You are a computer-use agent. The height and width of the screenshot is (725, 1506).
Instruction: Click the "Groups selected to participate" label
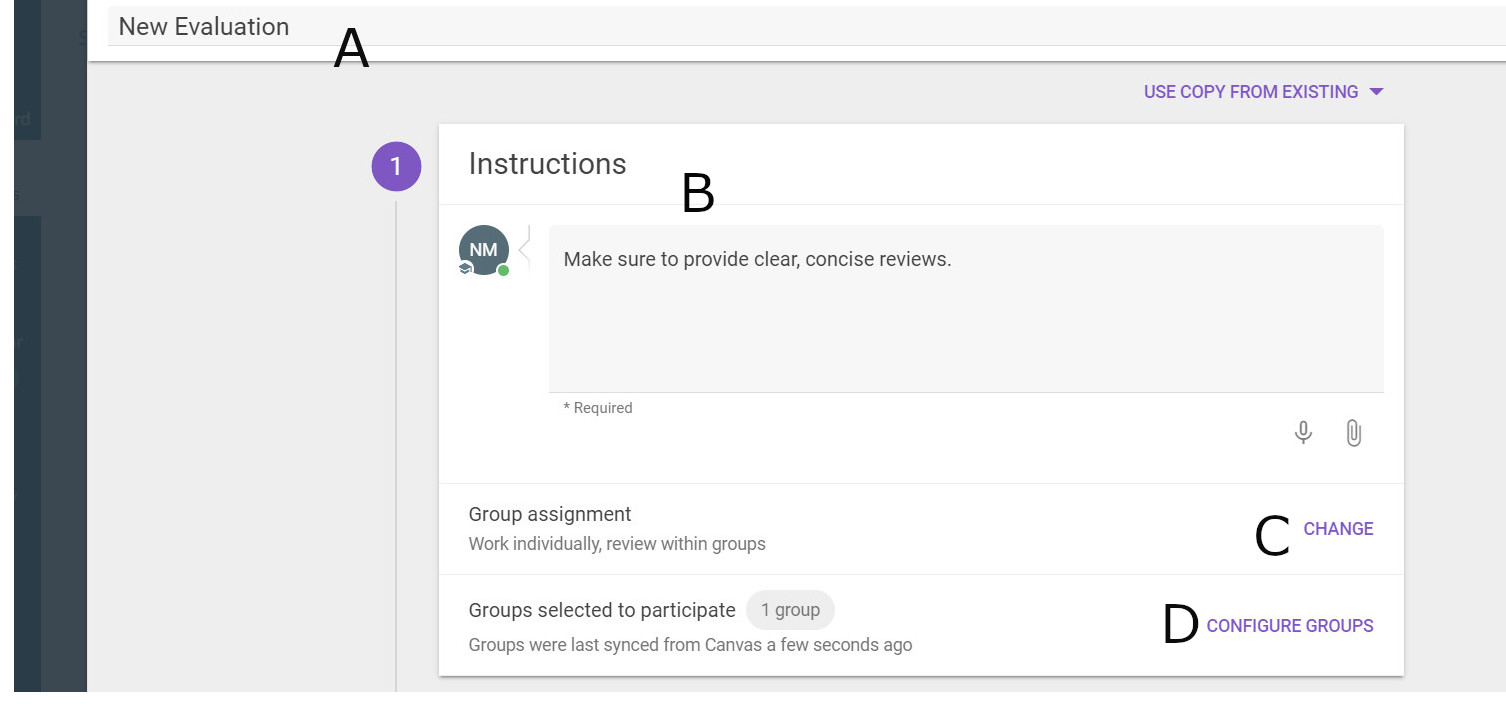tap(602, 610)
